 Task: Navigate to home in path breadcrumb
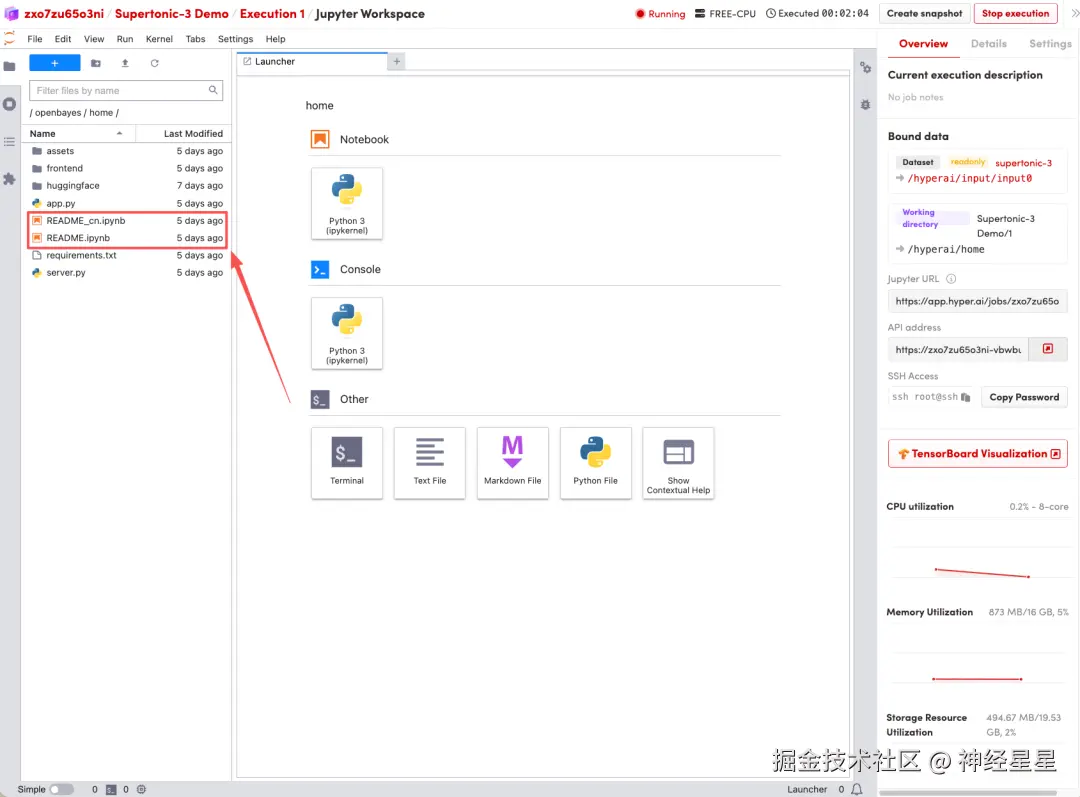pos(101,113)
